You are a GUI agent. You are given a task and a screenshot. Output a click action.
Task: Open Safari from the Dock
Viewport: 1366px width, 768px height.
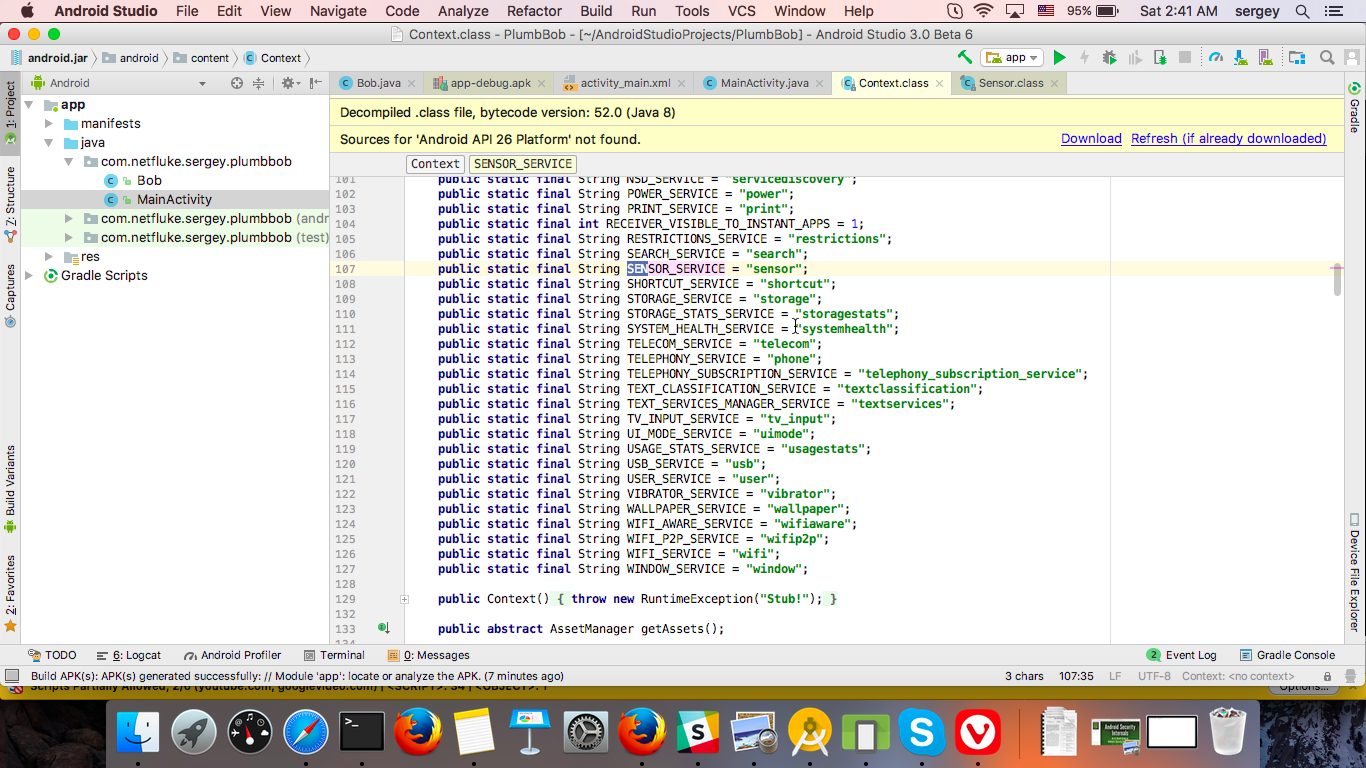(x=306, y=734)
